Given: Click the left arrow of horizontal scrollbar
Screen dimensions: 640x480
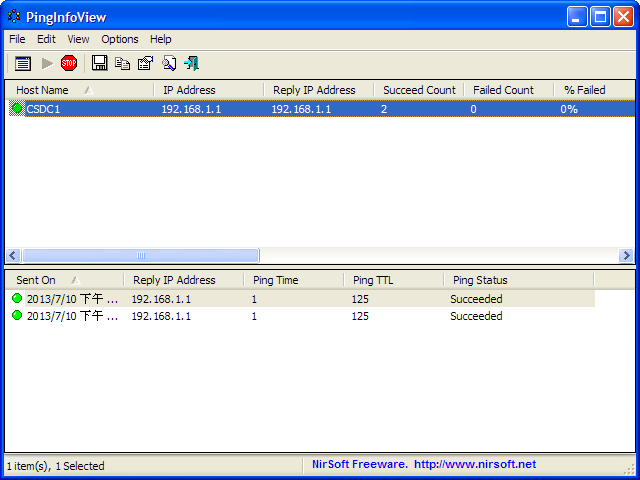Looking at the screenshot, I should tap(13, 256).
